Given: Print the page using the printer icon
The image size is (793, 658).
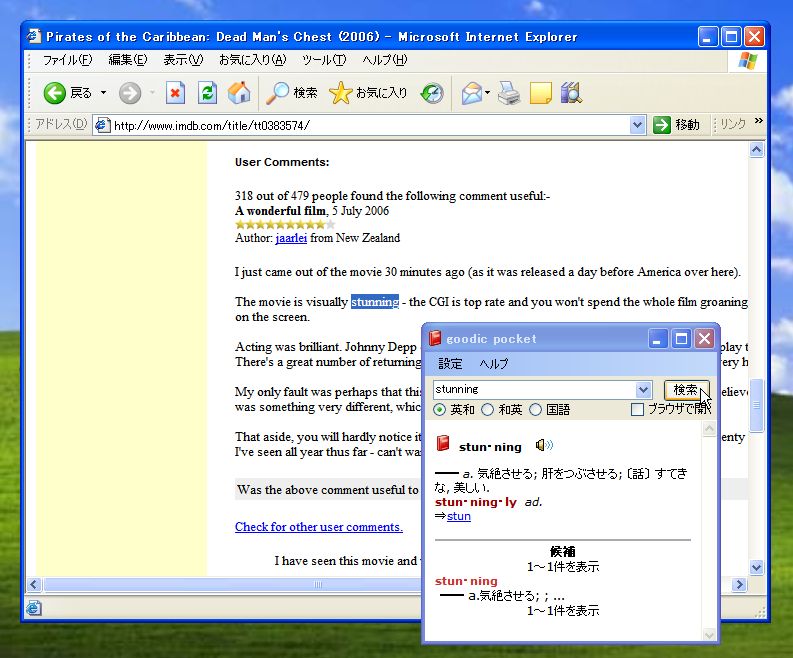Looking at the screenshot, I should [x=509, y=93].
